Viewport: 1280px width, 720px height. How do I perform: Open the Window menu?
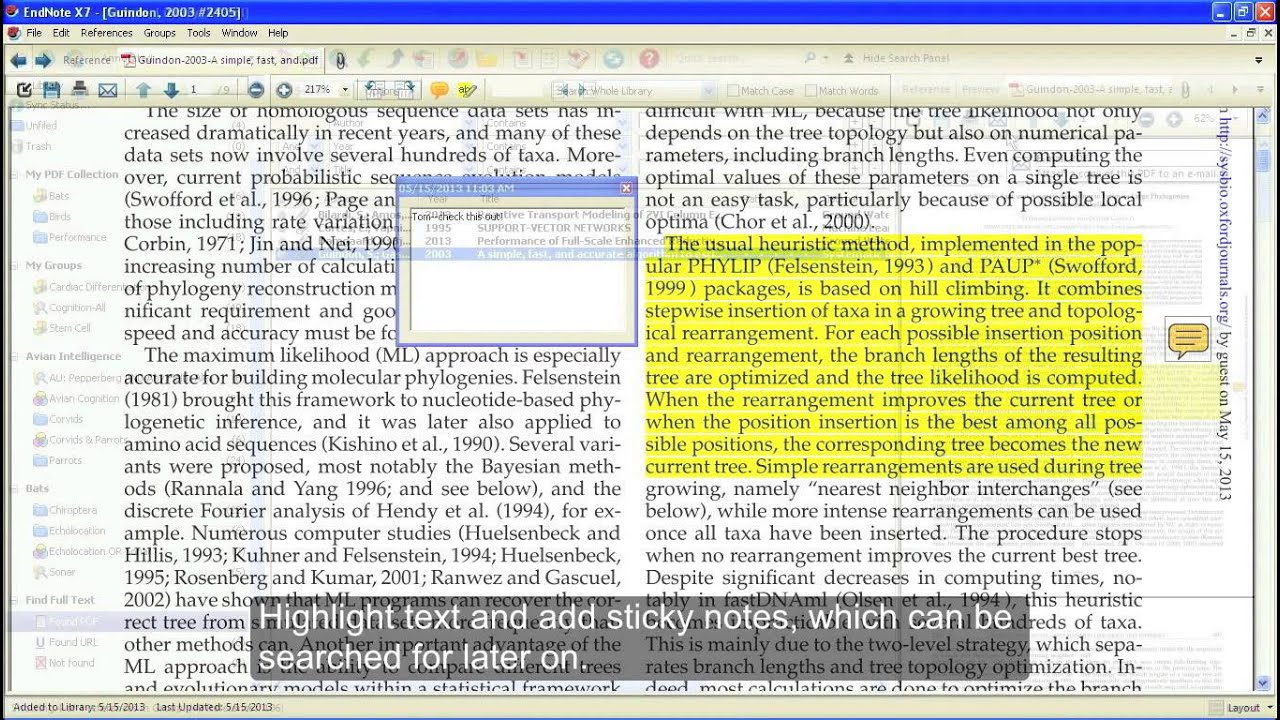[239, 33]
